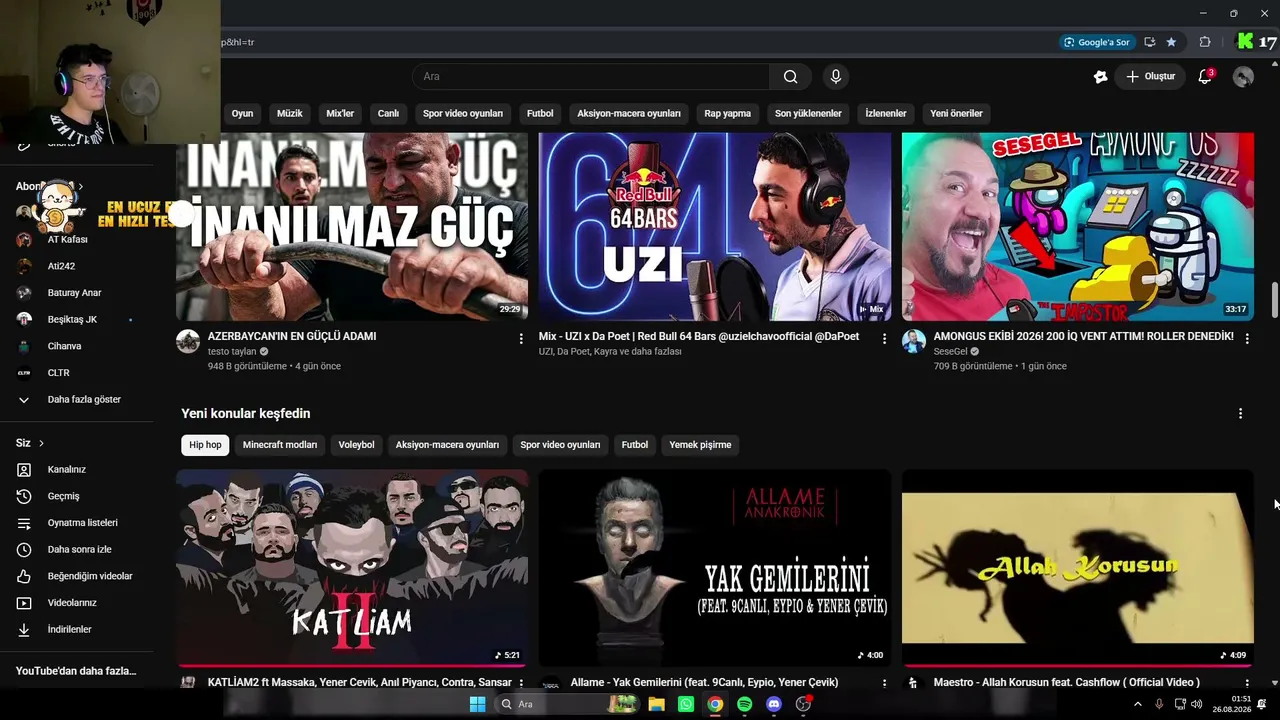Show hidden system tray icons
The height and width of the screenshot is (720, 1280).
[x=1137, y=704]
